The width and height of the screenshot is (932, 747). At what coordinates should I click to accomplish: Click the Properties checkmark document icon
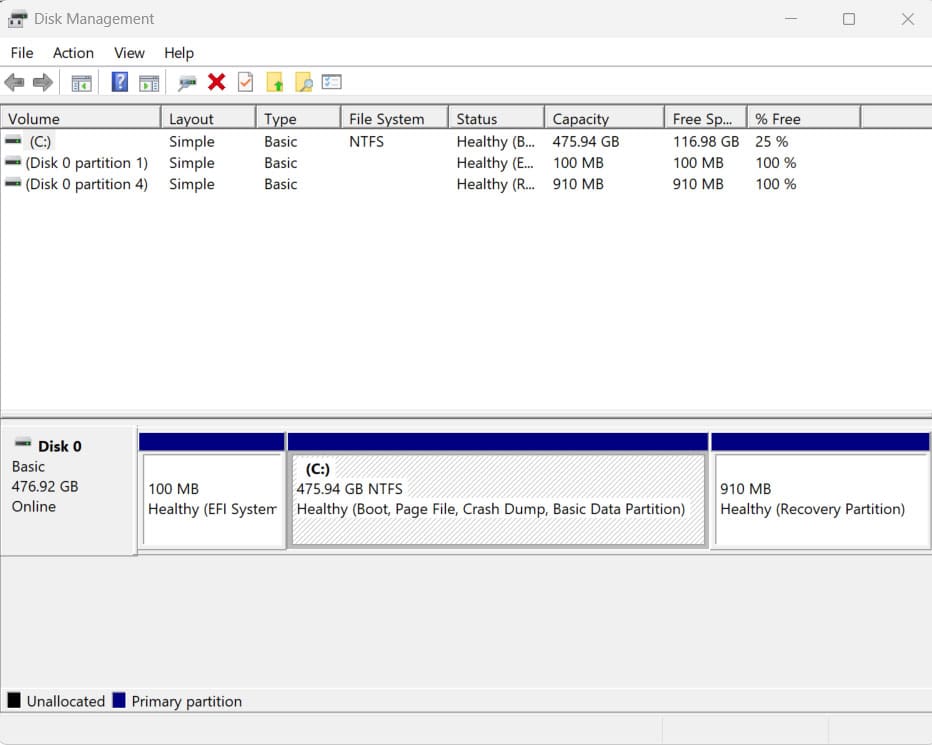pyautogui.click(x=245, y=82)
